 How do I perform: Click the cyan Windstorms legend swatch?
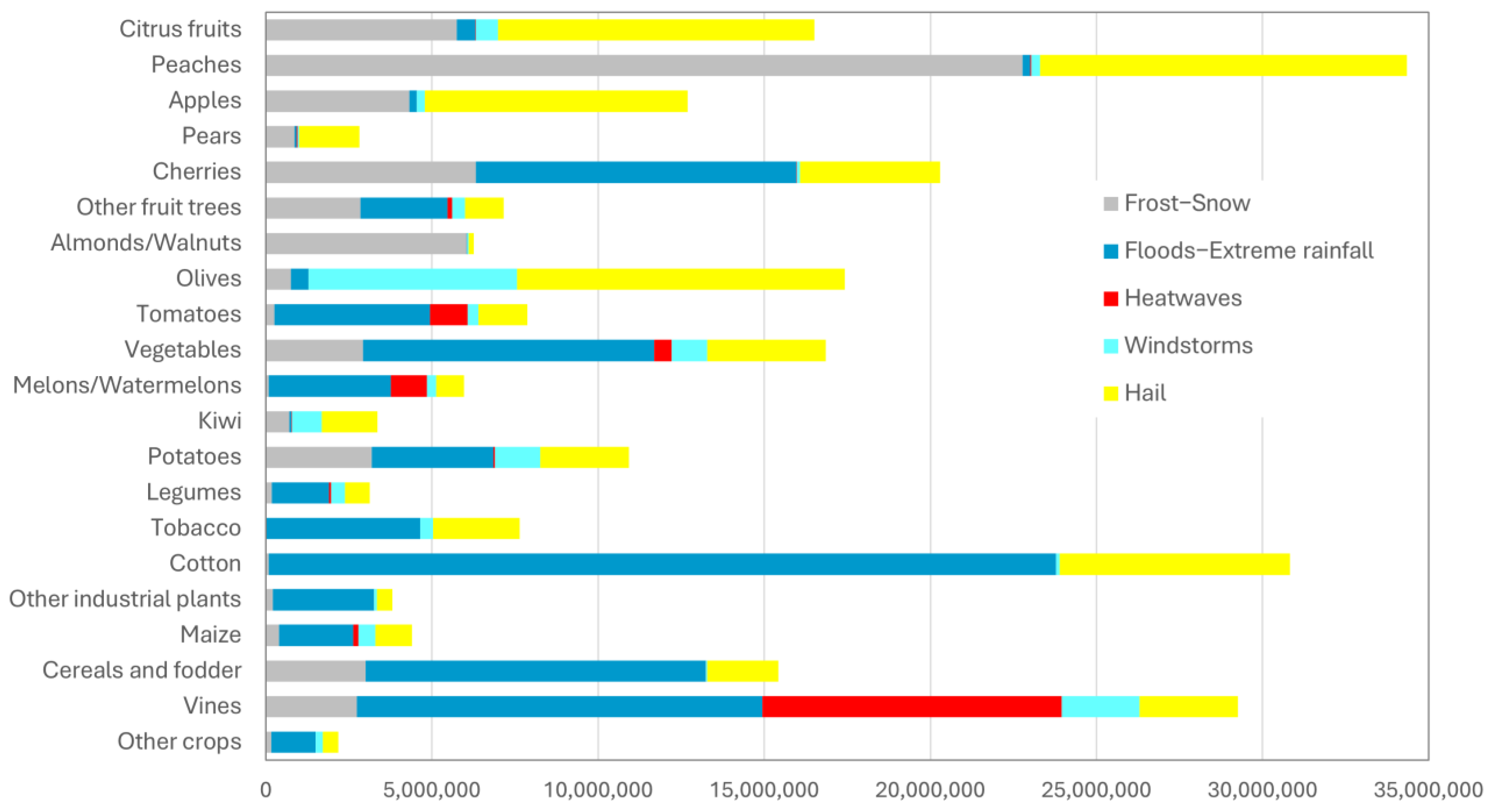point(1111,346)
